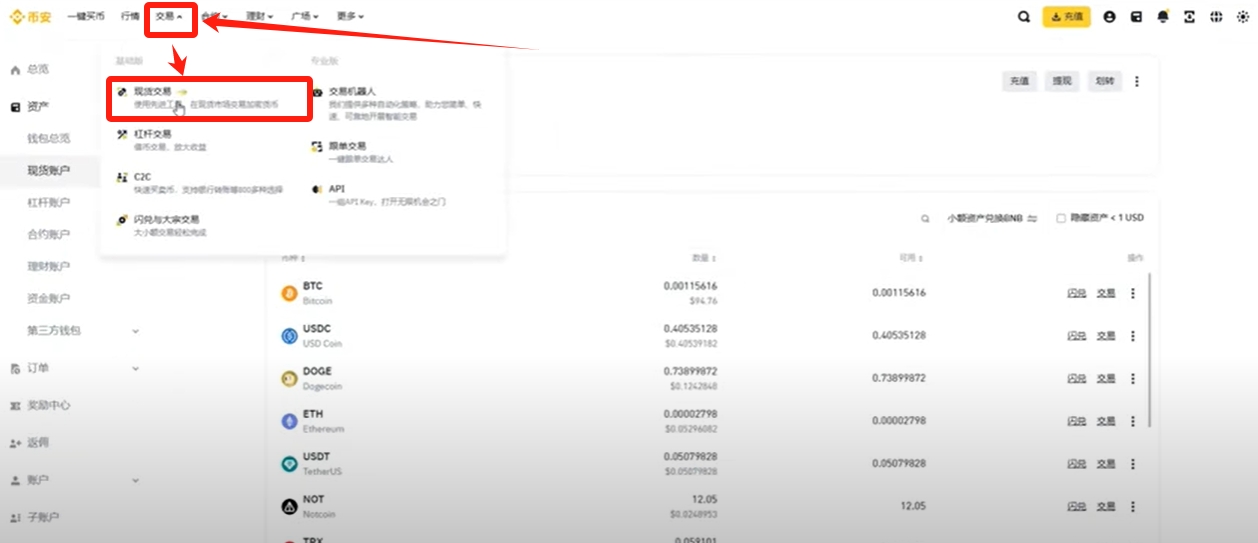Screen dimensions: 1258x543
Task: Open 一键买币 in top navigation
Action: point(86,17)
